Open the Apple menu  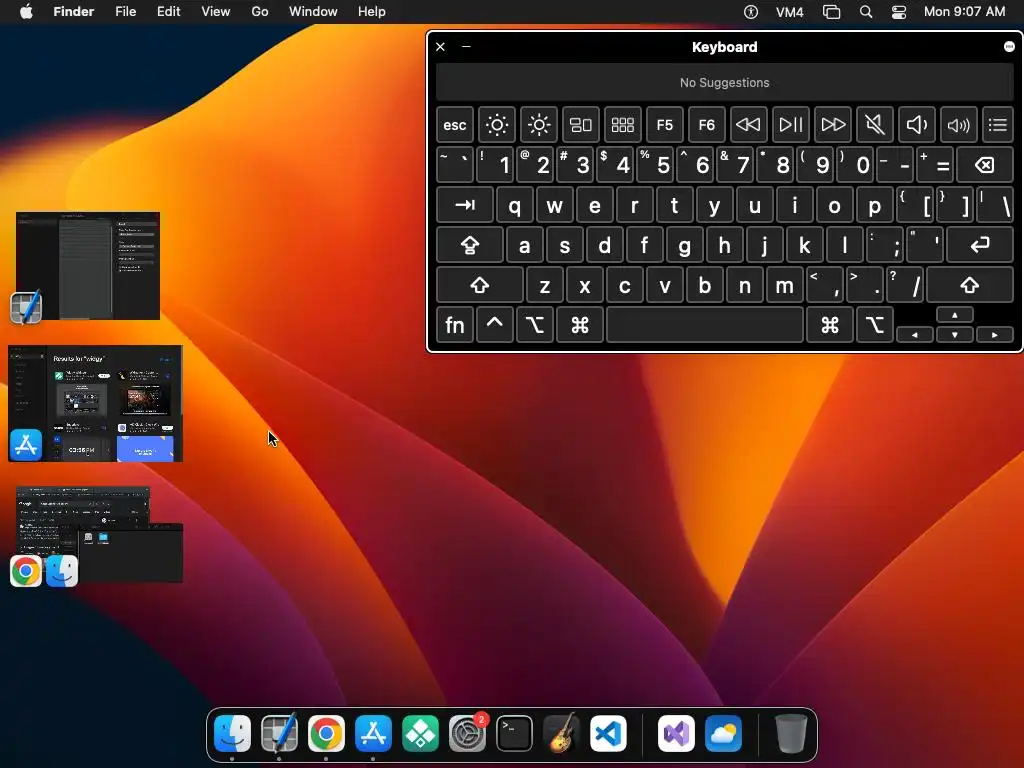(x=26, y=12)
